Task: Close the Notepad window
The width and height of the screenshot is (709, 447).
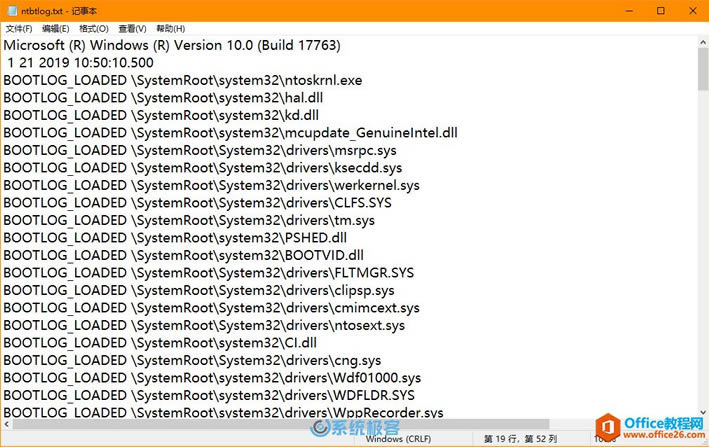Action: 693,11
